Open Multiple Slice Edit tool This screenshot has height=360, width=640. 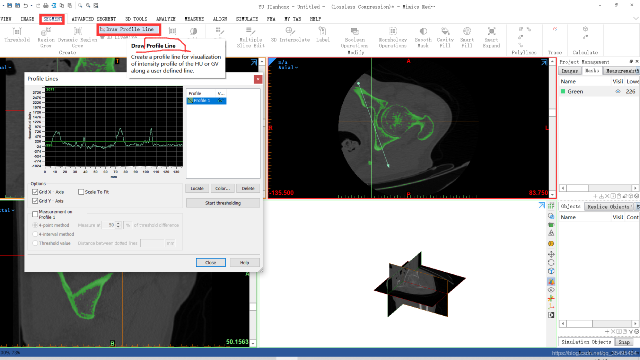point(250,37)
